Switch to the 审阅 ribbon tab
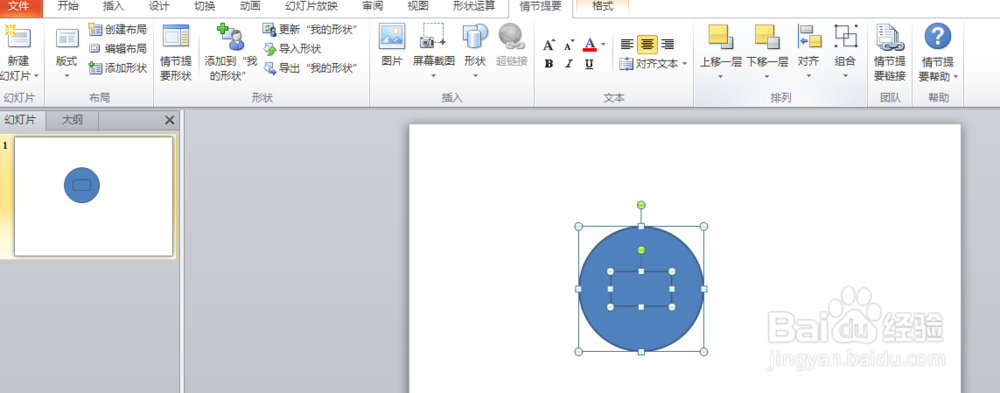This screenshot has width=1000, height=393. (x=372, y=6)
